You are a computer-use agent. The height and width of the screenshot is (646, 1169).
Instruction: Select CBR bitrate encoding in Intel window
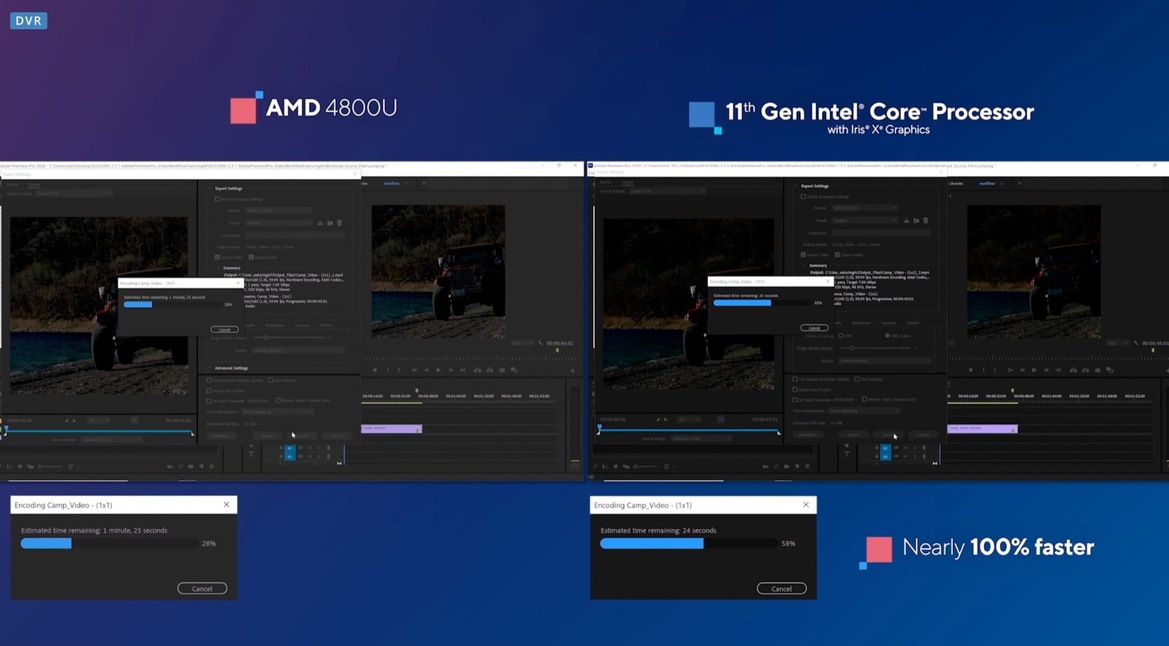click(x=841, y=336)
